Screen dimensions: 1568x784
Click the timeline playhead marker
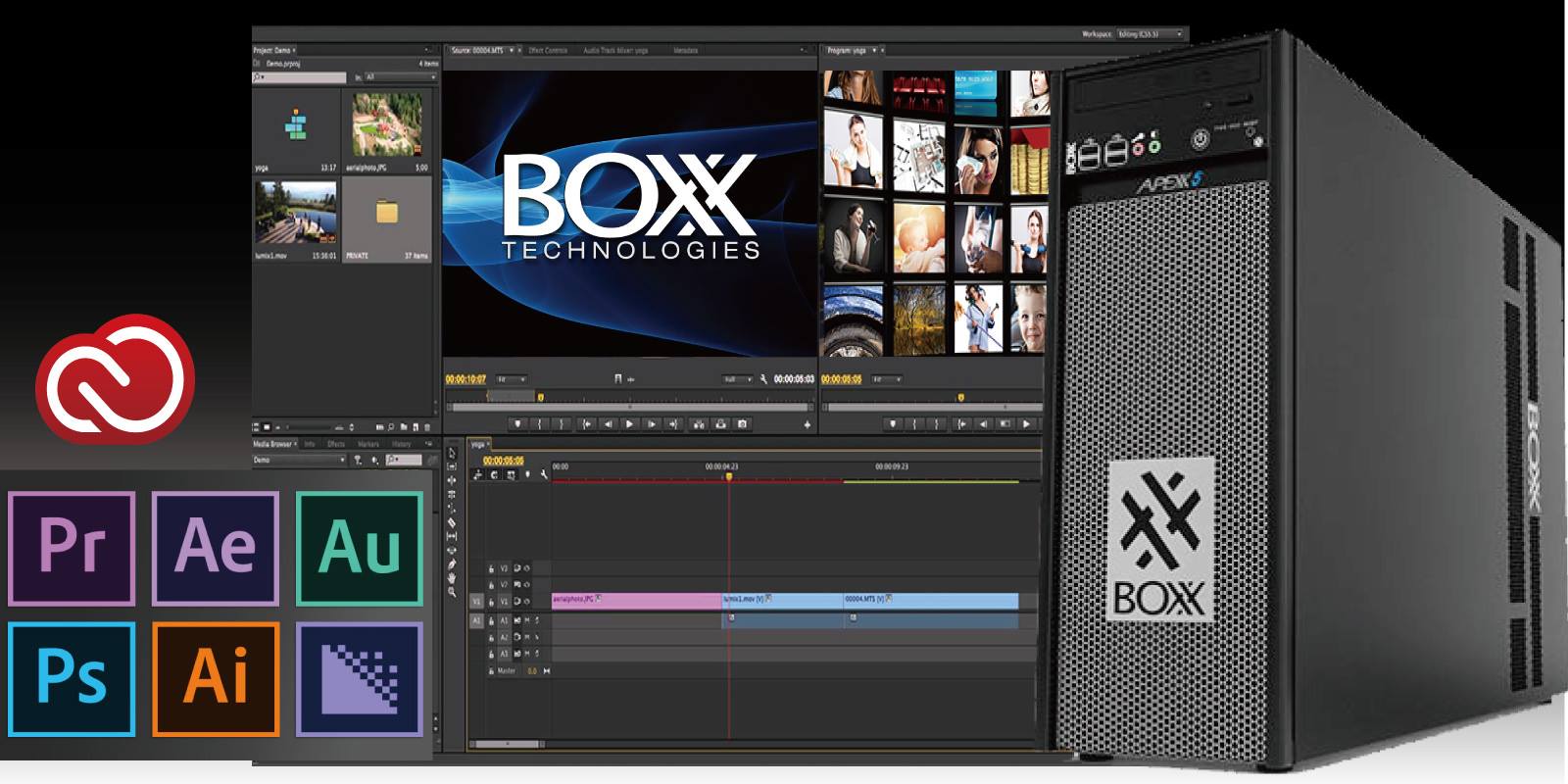tap(728, 477)
